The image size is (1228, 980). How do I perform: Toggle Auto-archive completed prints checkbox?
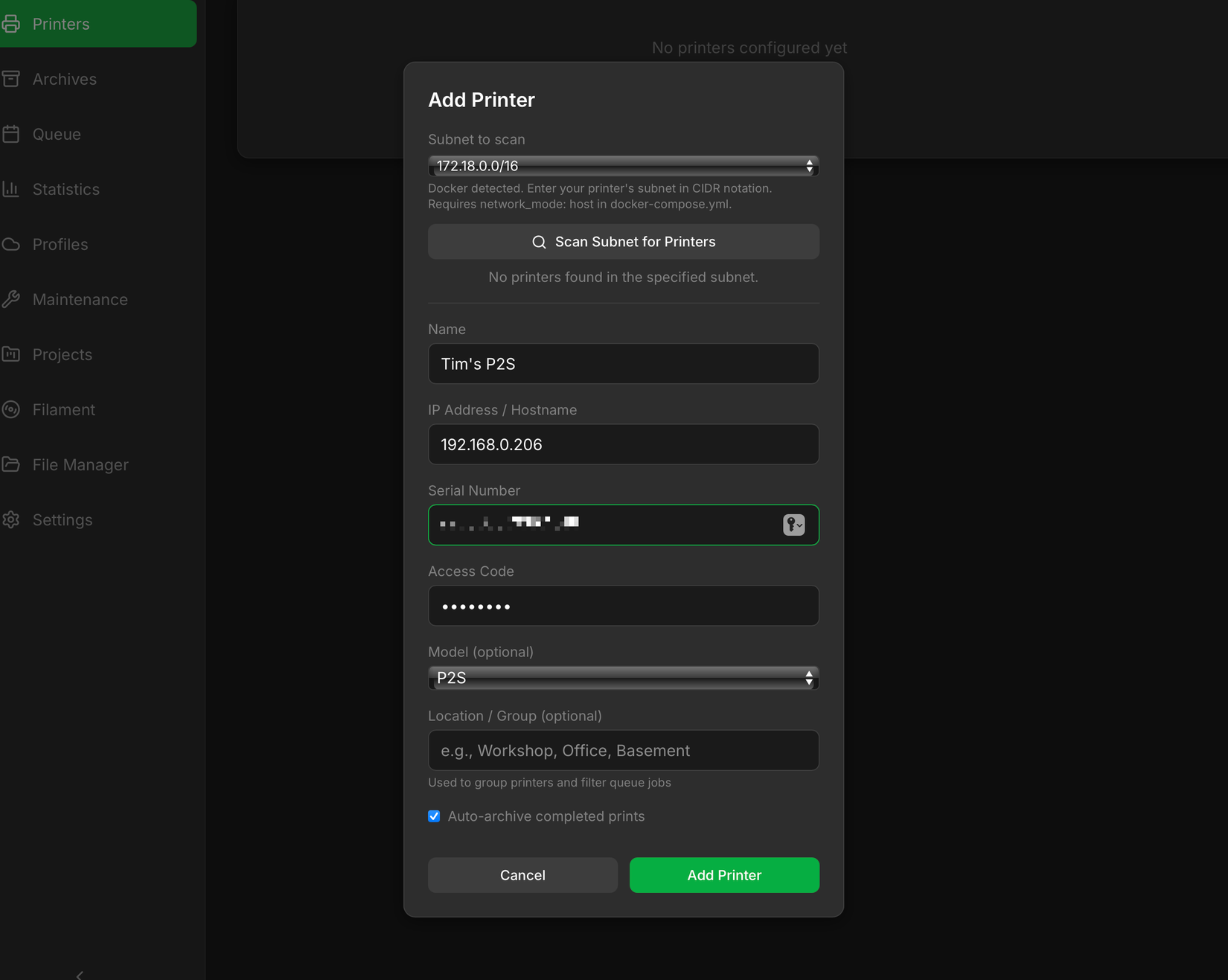pos(434,816)
